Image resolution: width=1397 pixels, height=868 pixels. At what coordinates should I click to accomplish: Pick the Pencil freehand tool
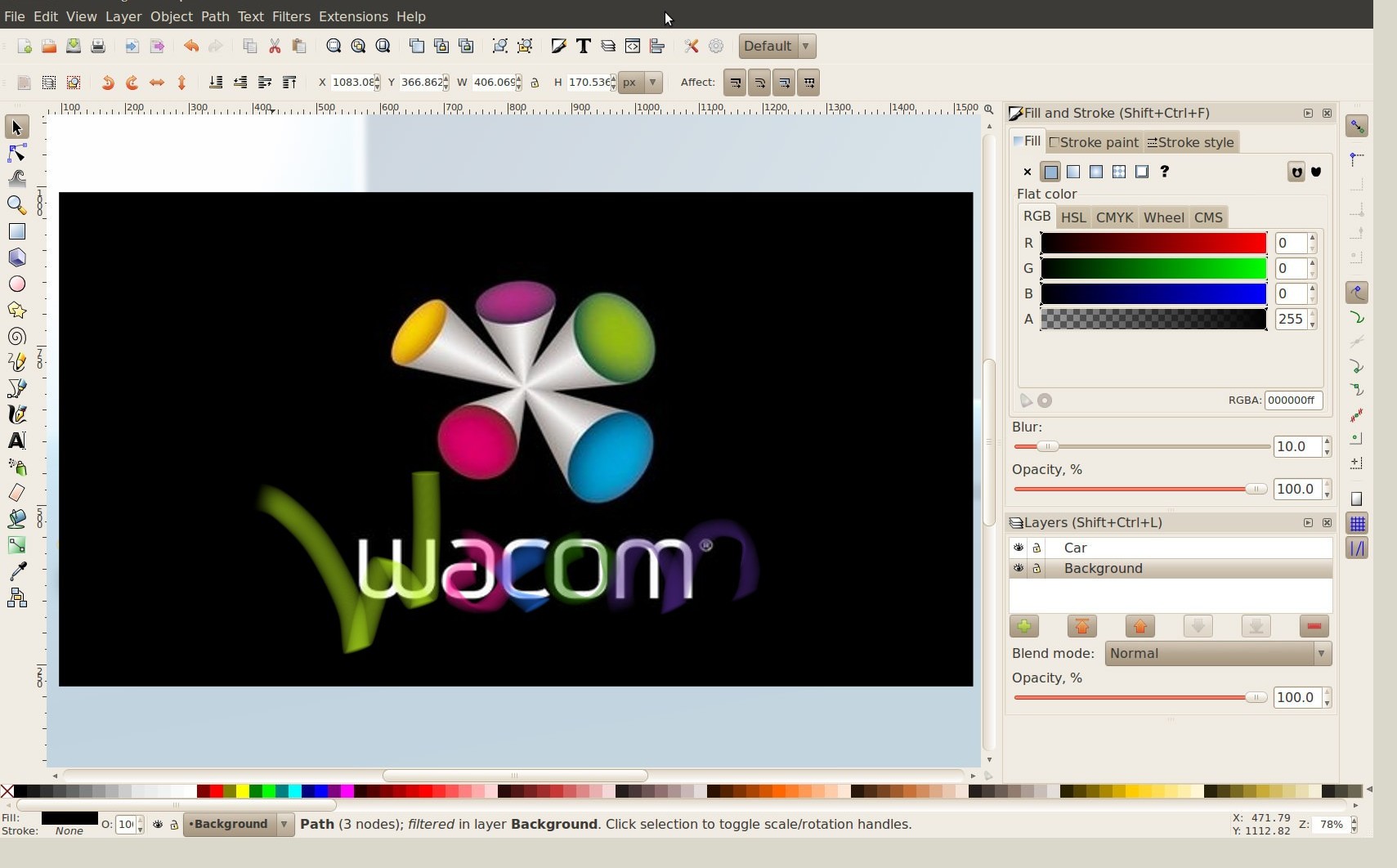(16, 362)
